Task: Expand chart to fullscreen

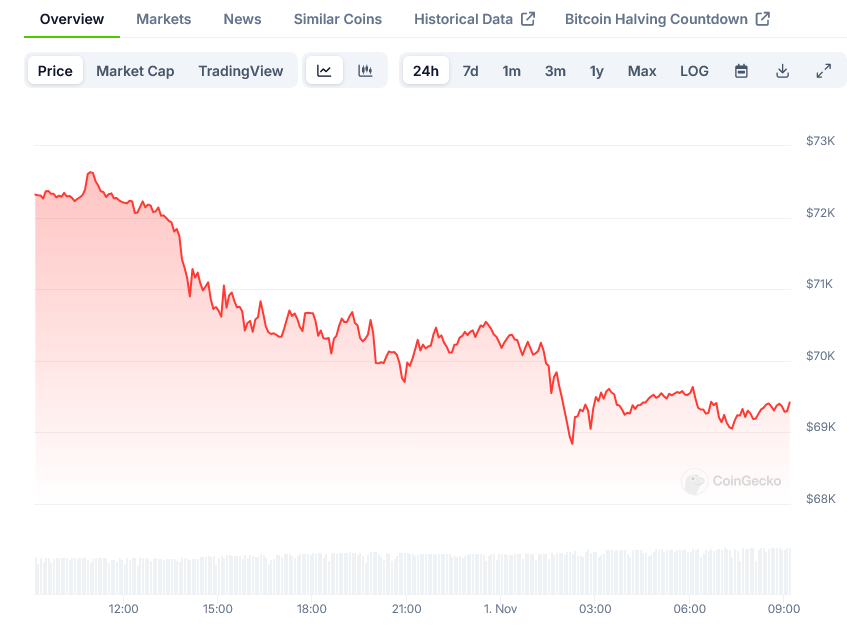Action: click(823, 71)
